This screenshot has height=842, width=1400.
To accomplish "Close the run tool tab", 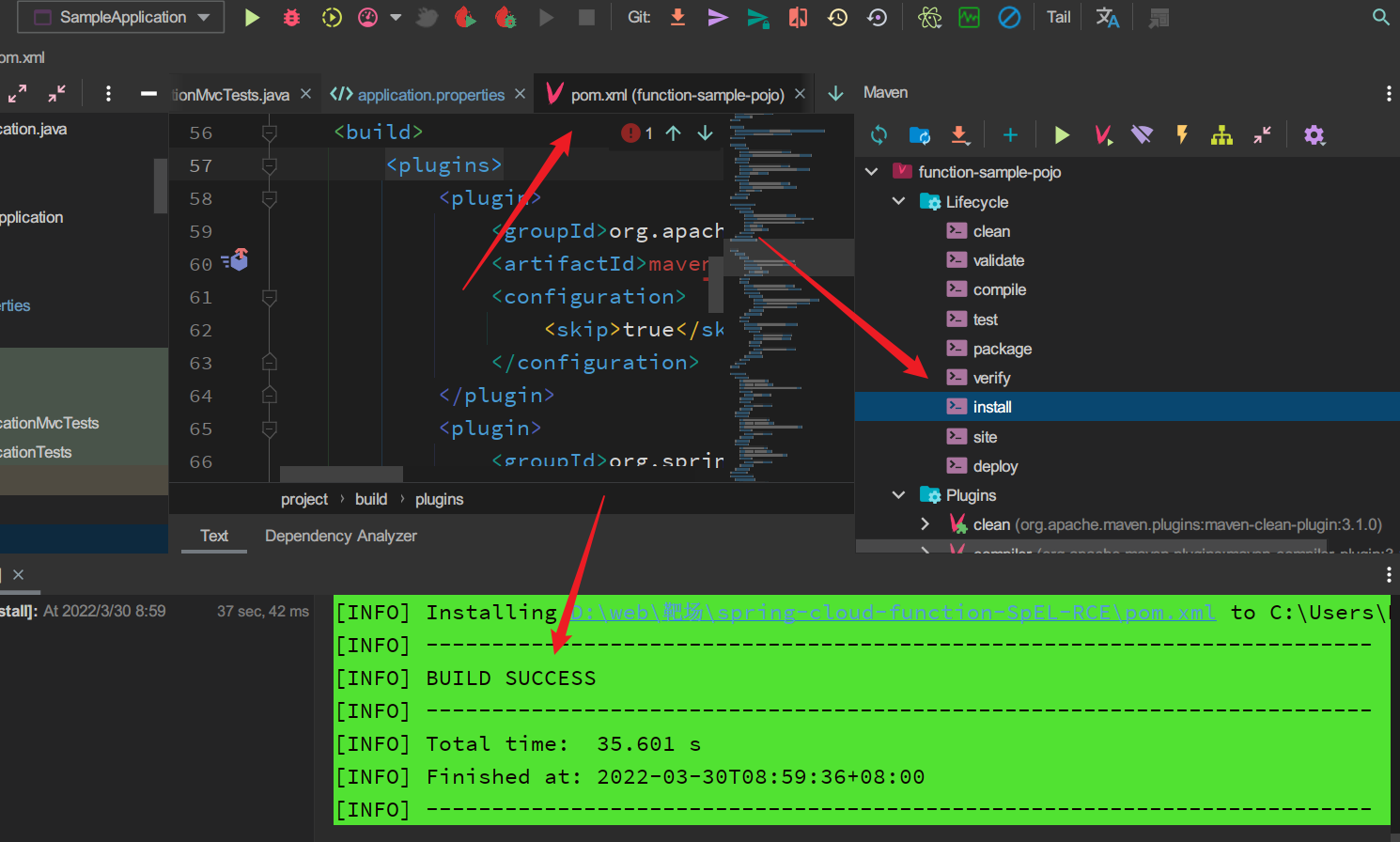I will 18,574.
